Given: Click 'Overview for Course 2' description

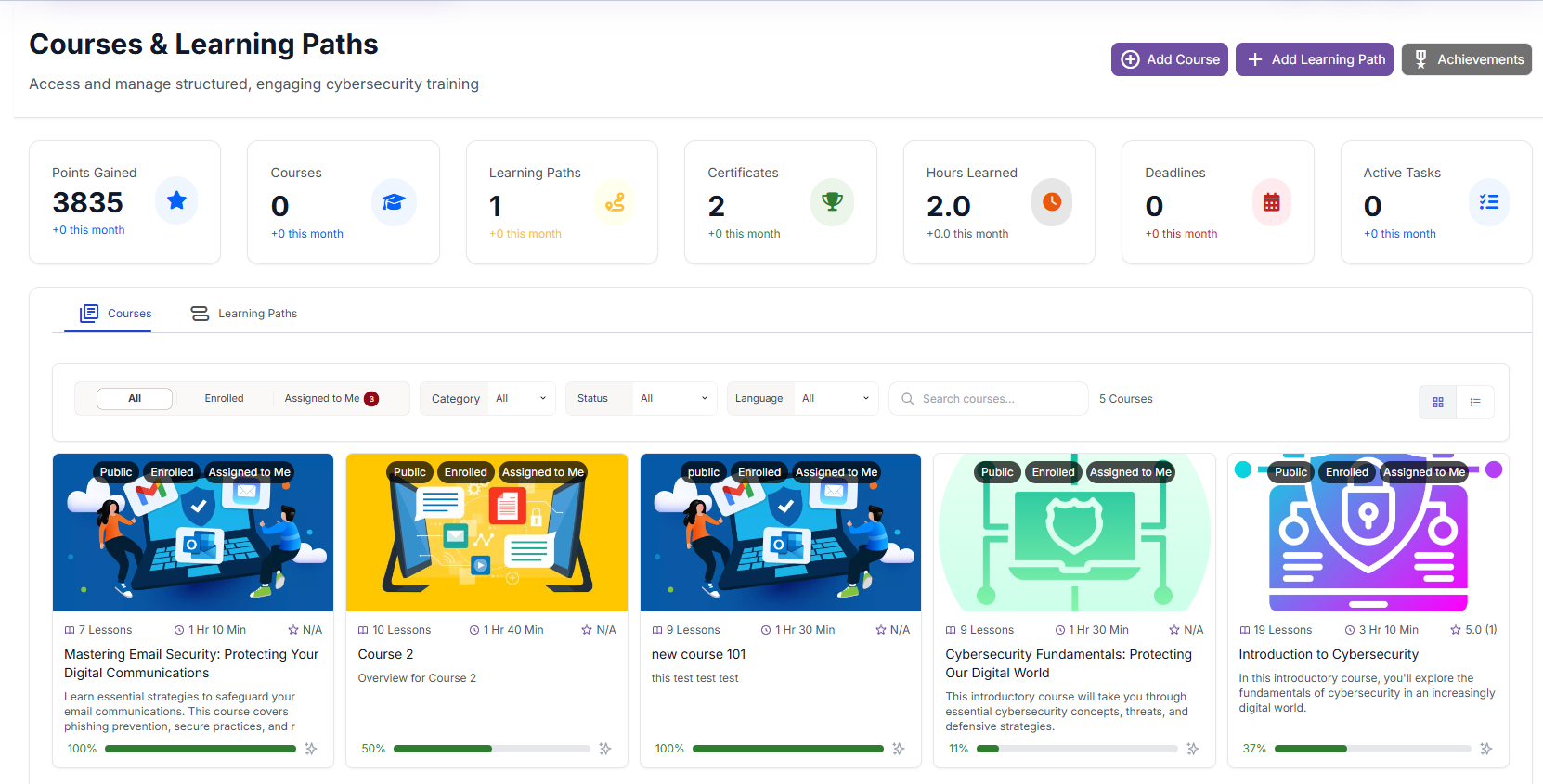Looking at the screenshot, I should [x=417, y=678].
